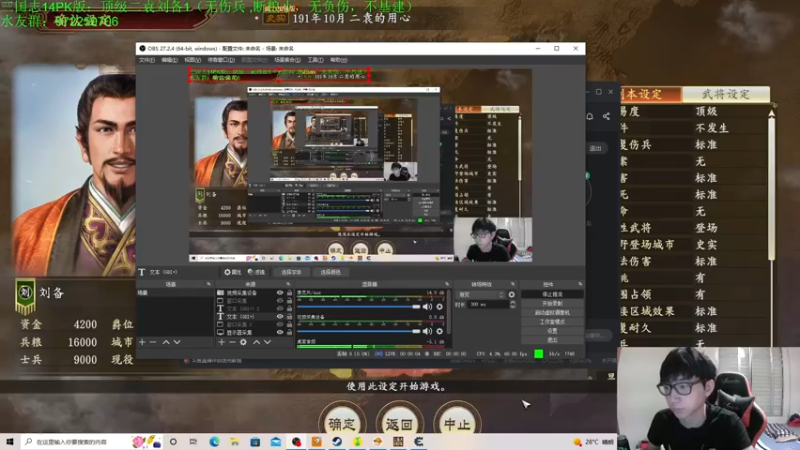Toggle visibility of 窗口采集 source
Screen dimensions: 800x450
280,301
